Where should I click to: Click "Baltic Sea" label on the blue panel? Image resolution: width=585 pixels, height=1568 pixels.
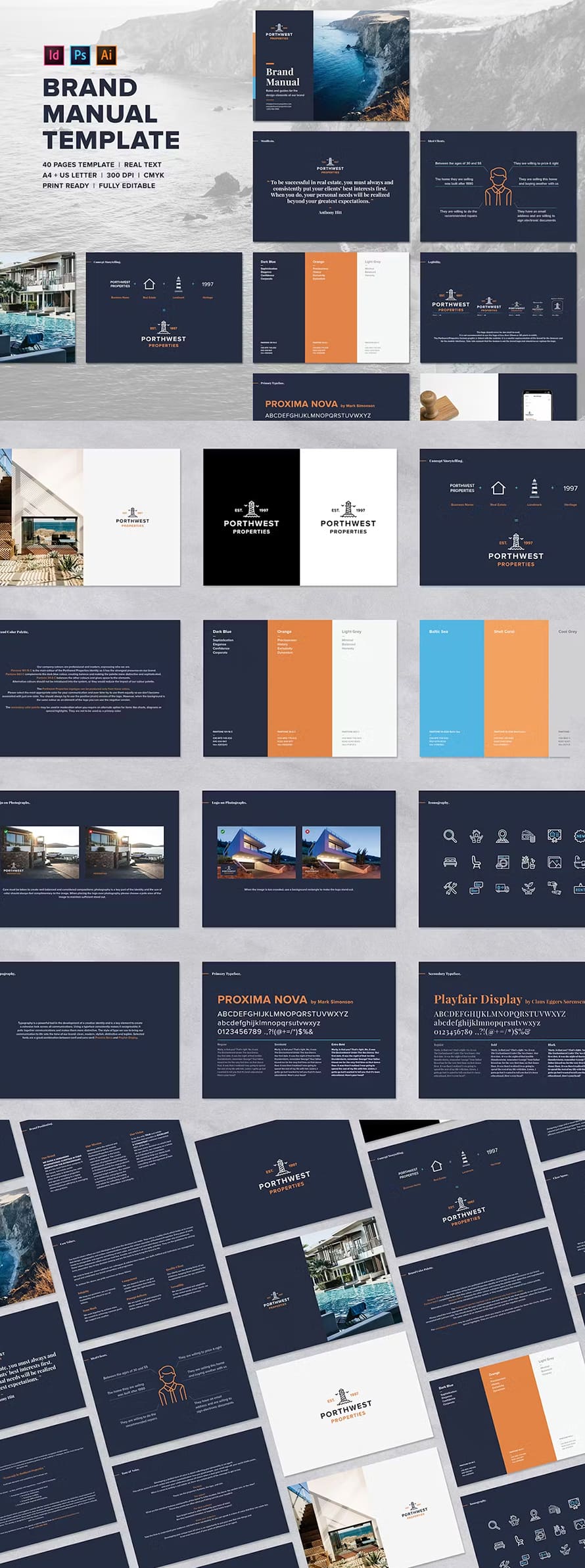[x=438, y=631]
